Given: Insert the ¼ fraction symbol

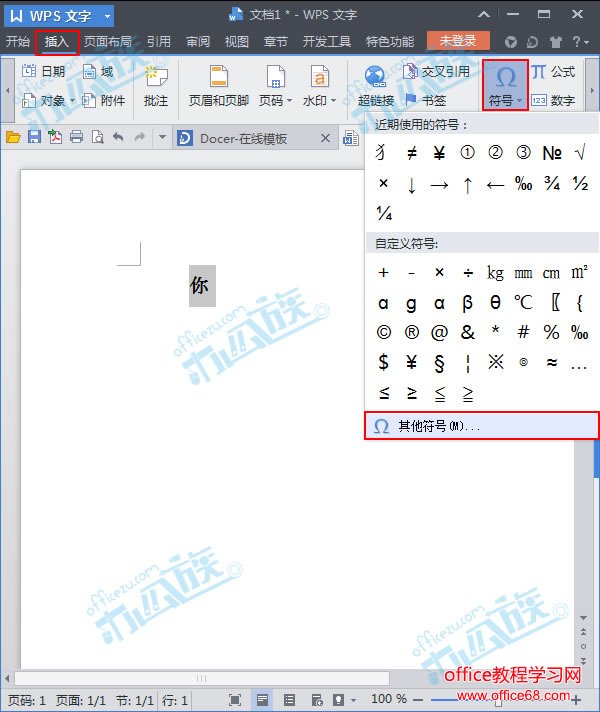Looking at the screenshot, I should (x=384, y=213).
